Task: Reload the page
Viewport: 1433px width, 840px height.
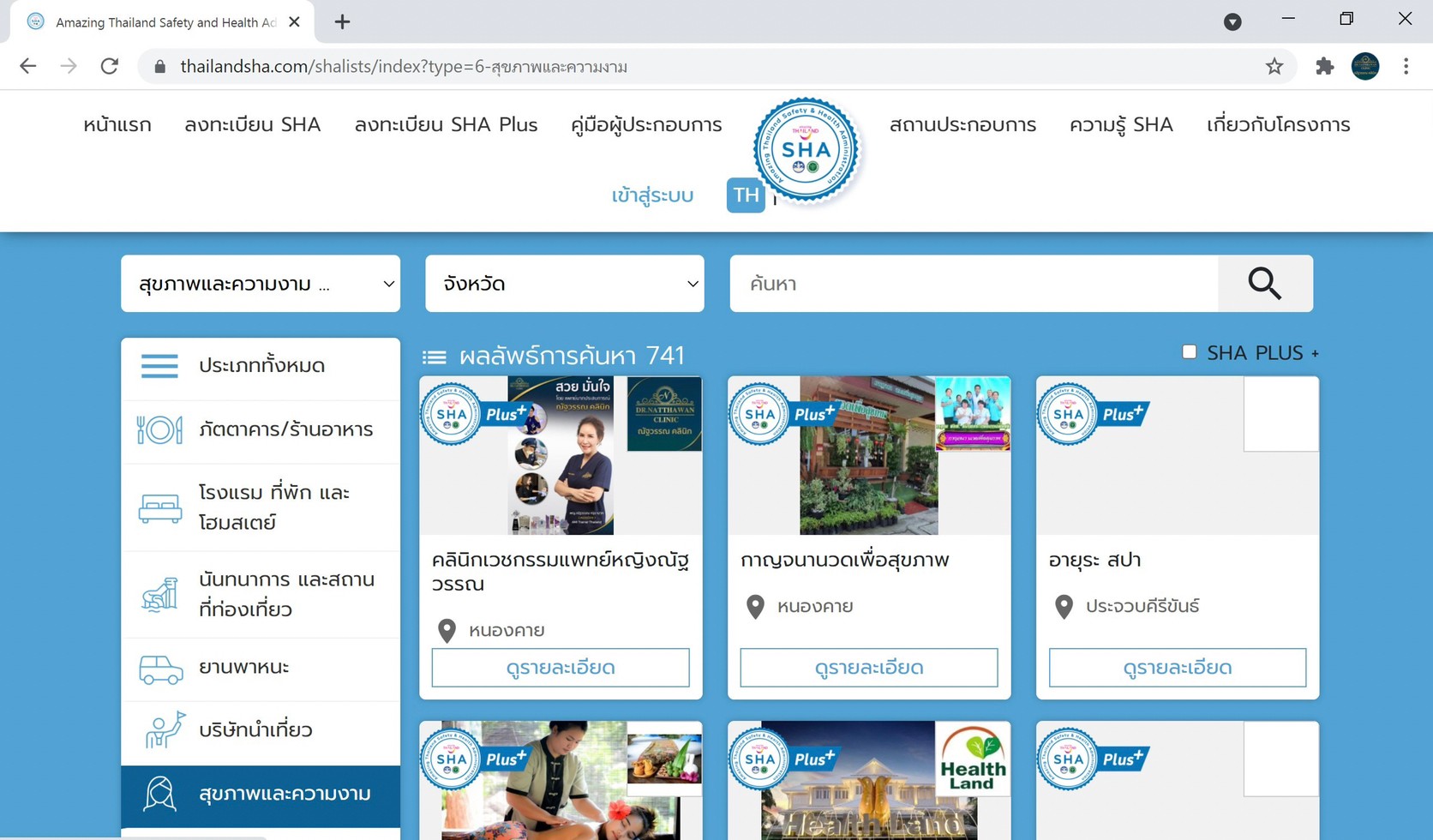Action: (x=109, y=66)
